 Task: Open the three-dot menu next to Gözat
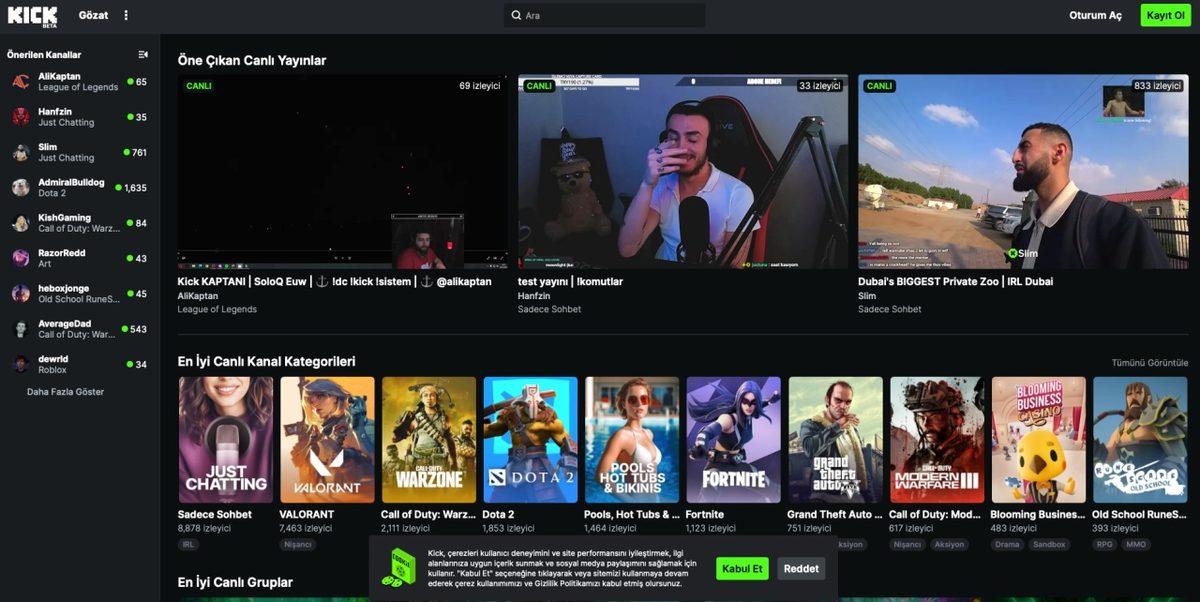(124, 15)
